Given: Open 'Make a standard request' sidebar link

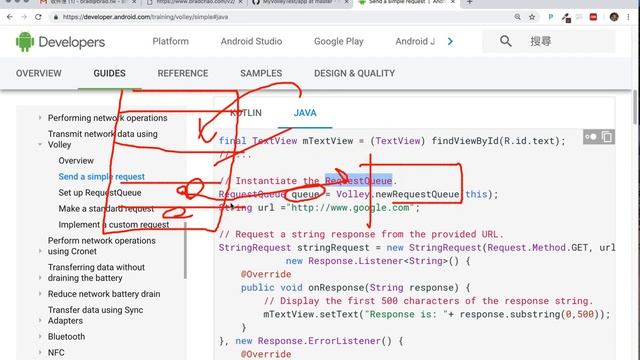Looking at the screenshot, I should [x=106, y=209].
